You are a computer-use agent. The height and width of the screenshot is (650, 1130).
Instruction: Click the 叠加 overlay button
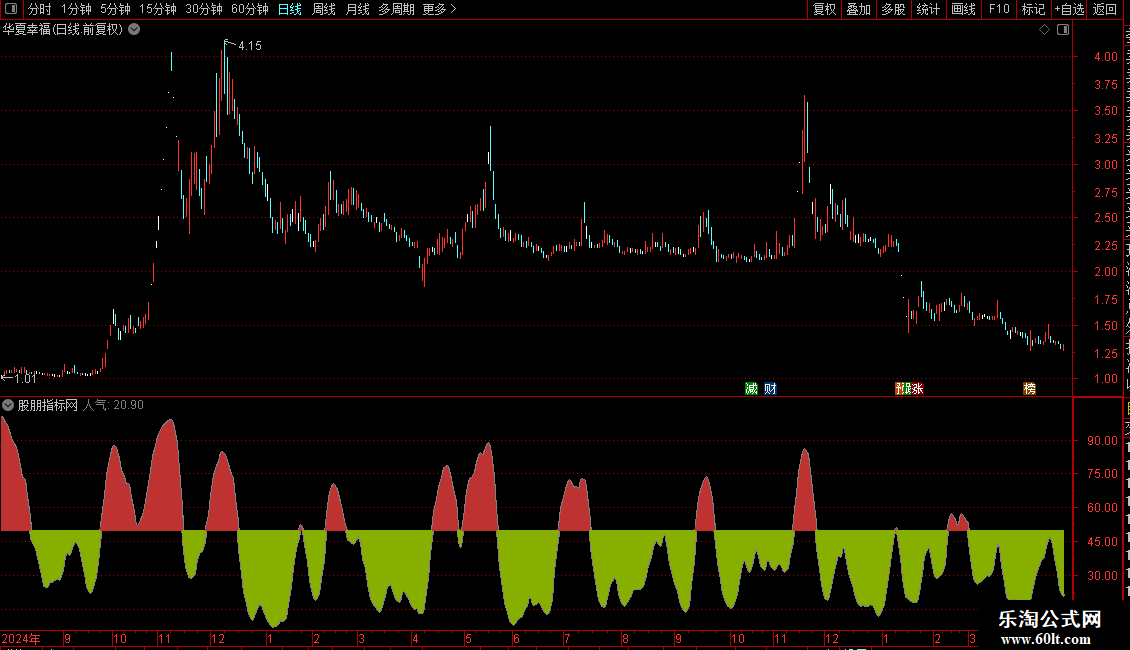[x=859, y=9]
